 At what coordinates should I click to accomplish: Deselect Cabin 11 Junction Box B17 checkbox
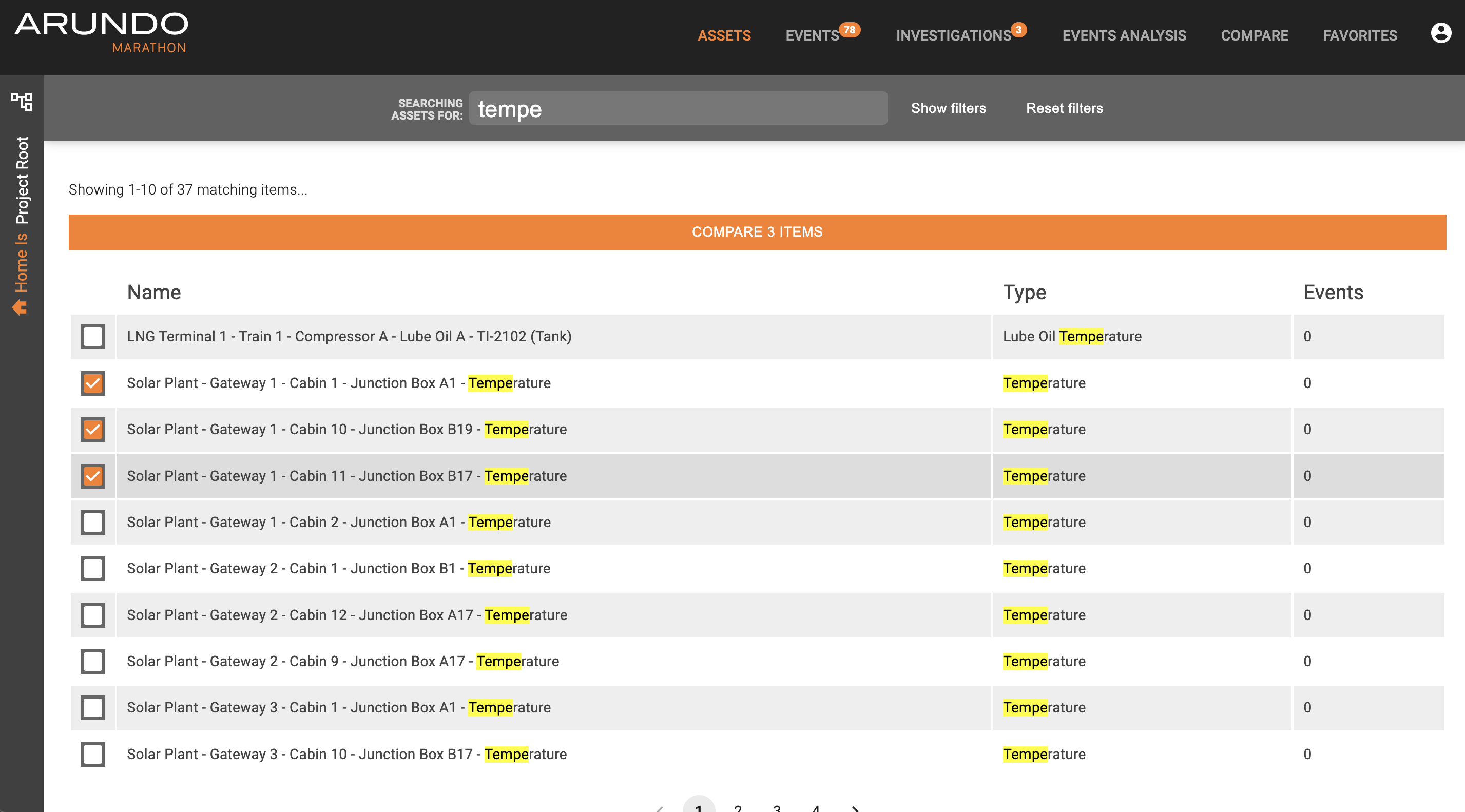click(x=93, y=476)
